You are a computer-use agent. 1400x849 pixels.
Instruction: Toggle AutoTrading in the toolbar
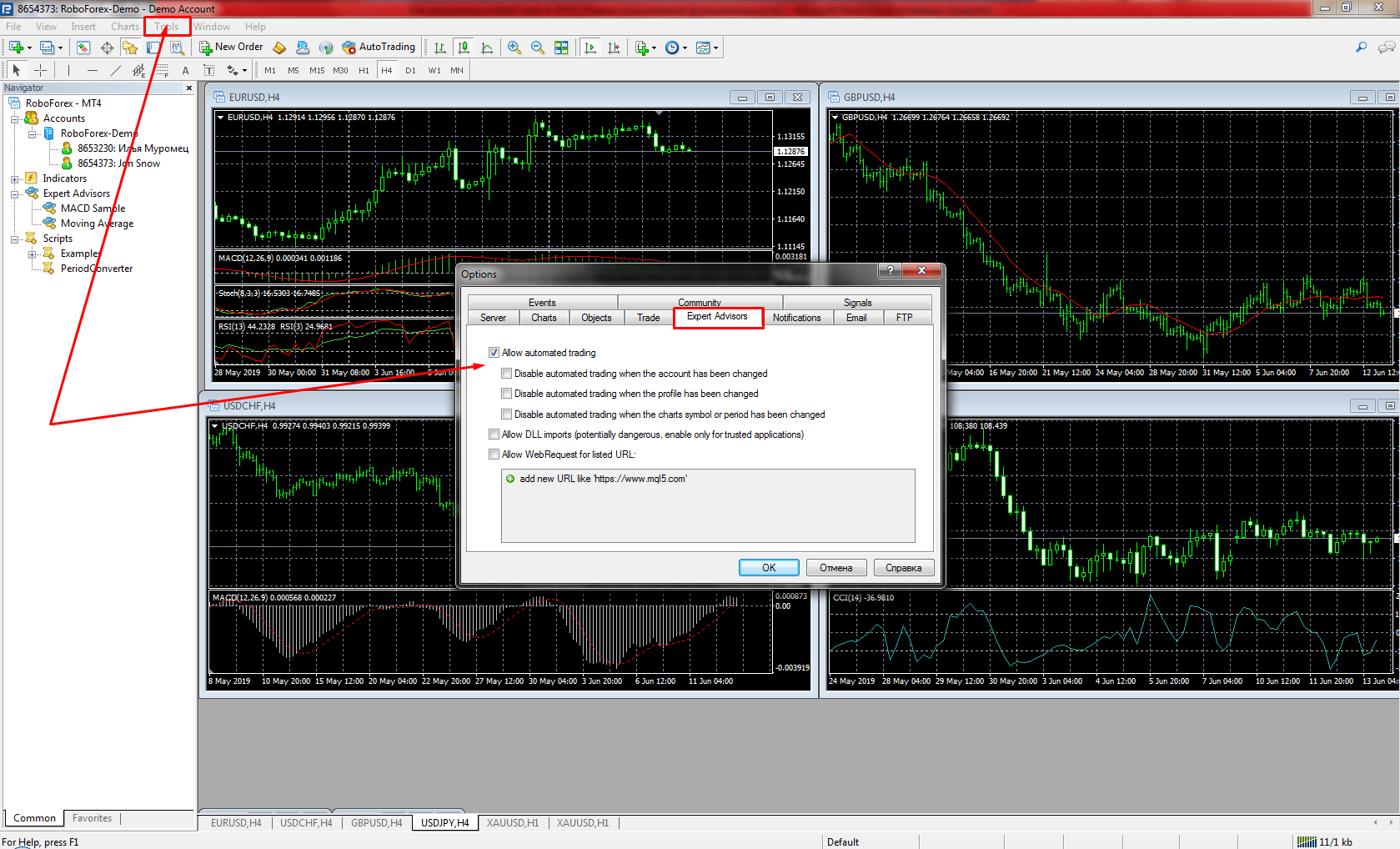point(379,48)
